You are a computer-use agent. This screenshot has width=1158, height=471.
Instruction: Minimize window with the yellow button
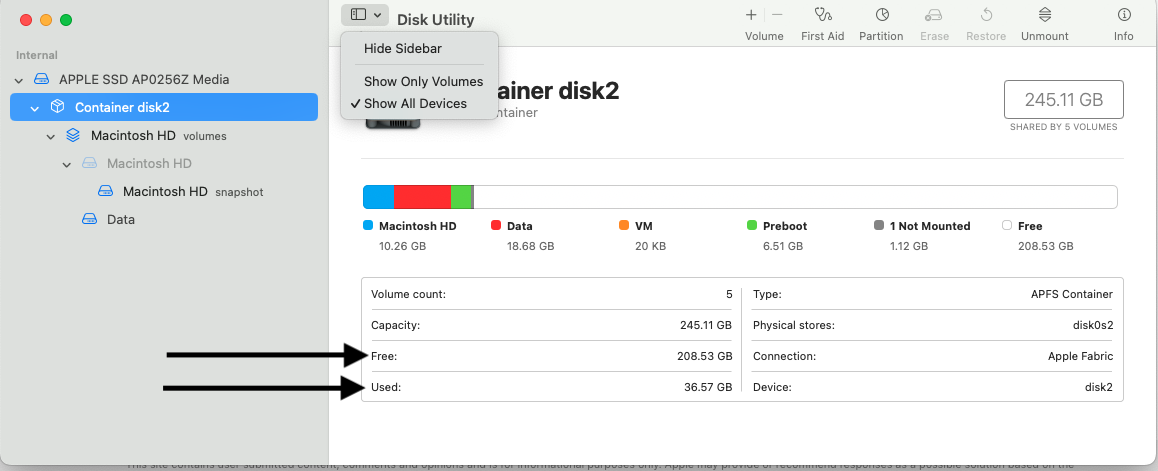[x=46, y=20]
